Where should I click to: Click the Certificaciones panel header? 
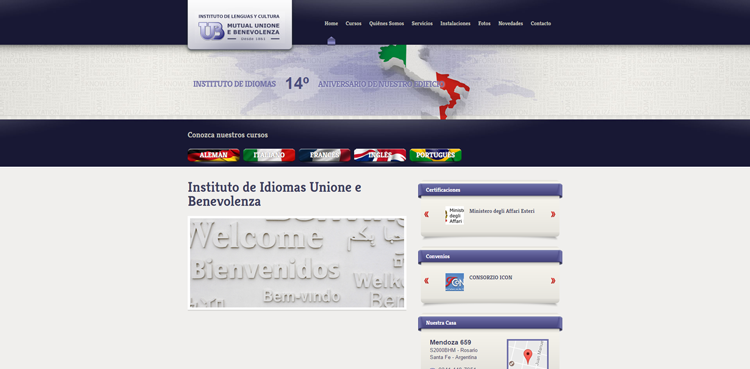(490, 190)
